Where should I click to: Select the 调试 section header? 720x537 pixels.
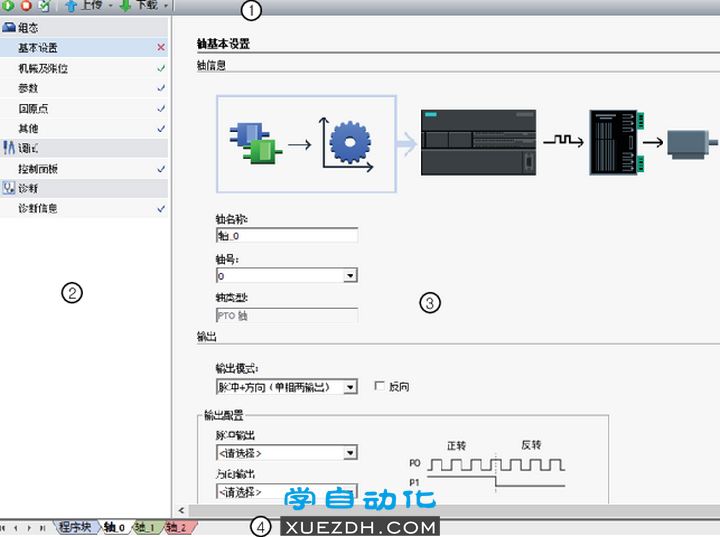point(84,148)
